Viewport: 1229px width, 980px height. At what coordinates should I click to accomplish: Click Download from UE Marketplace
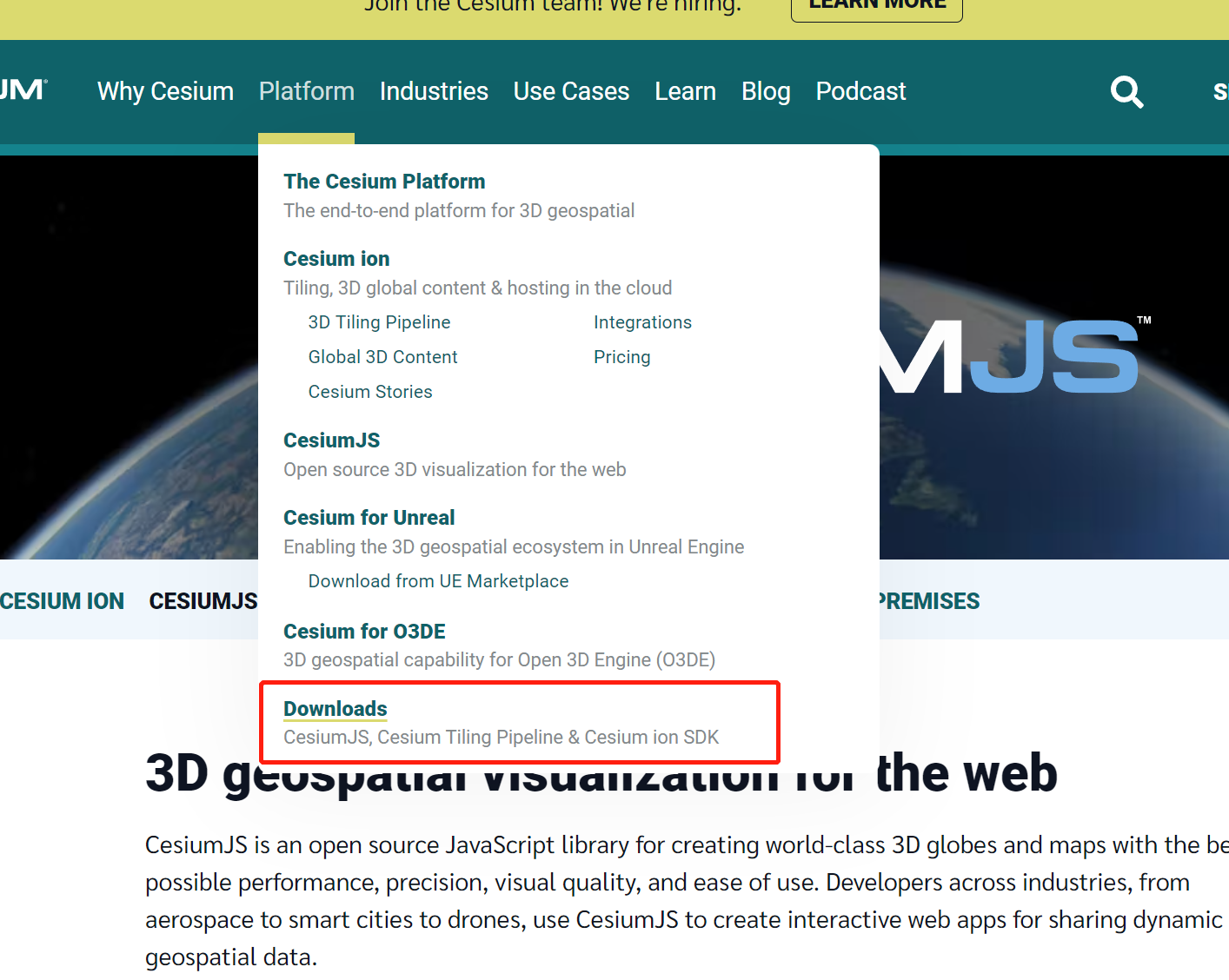(x=438, y=581)
